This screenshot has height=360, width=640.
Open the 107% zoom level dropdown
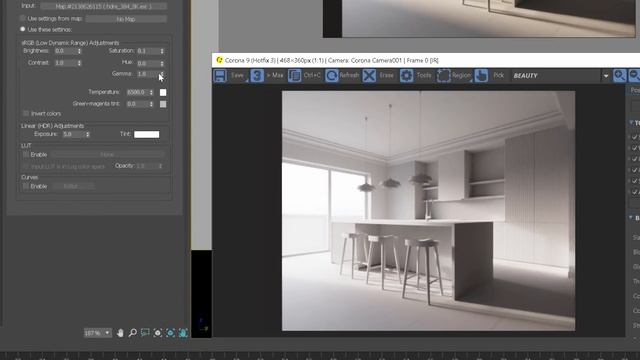click(x=98, y=333)
